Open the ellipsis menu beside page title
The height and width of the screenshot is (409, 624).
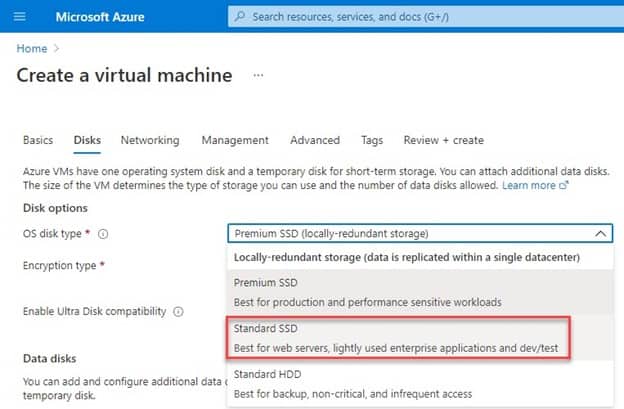pos(258,75)
